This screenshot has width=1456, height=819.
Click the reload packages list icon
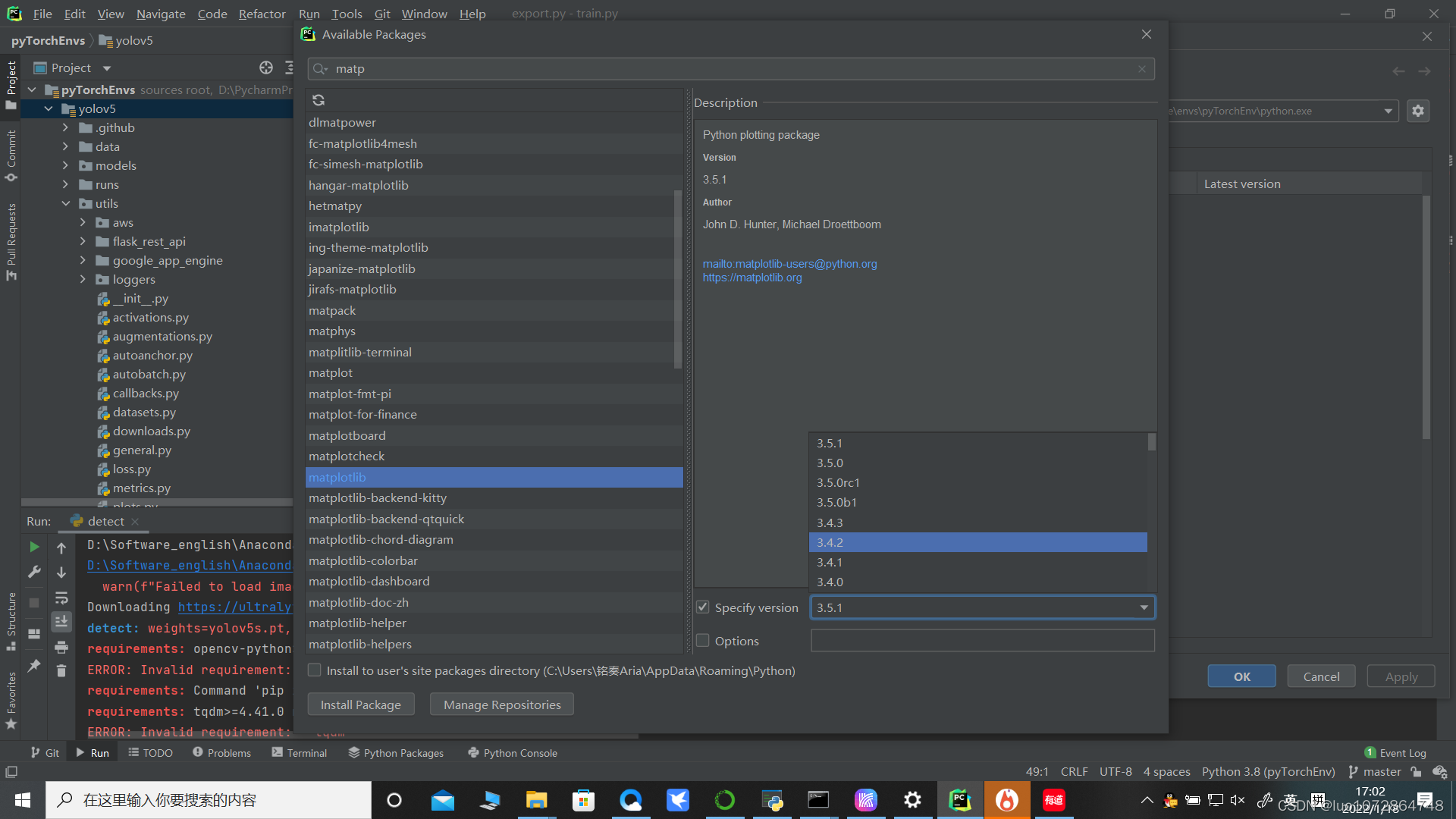coord(318,100)
